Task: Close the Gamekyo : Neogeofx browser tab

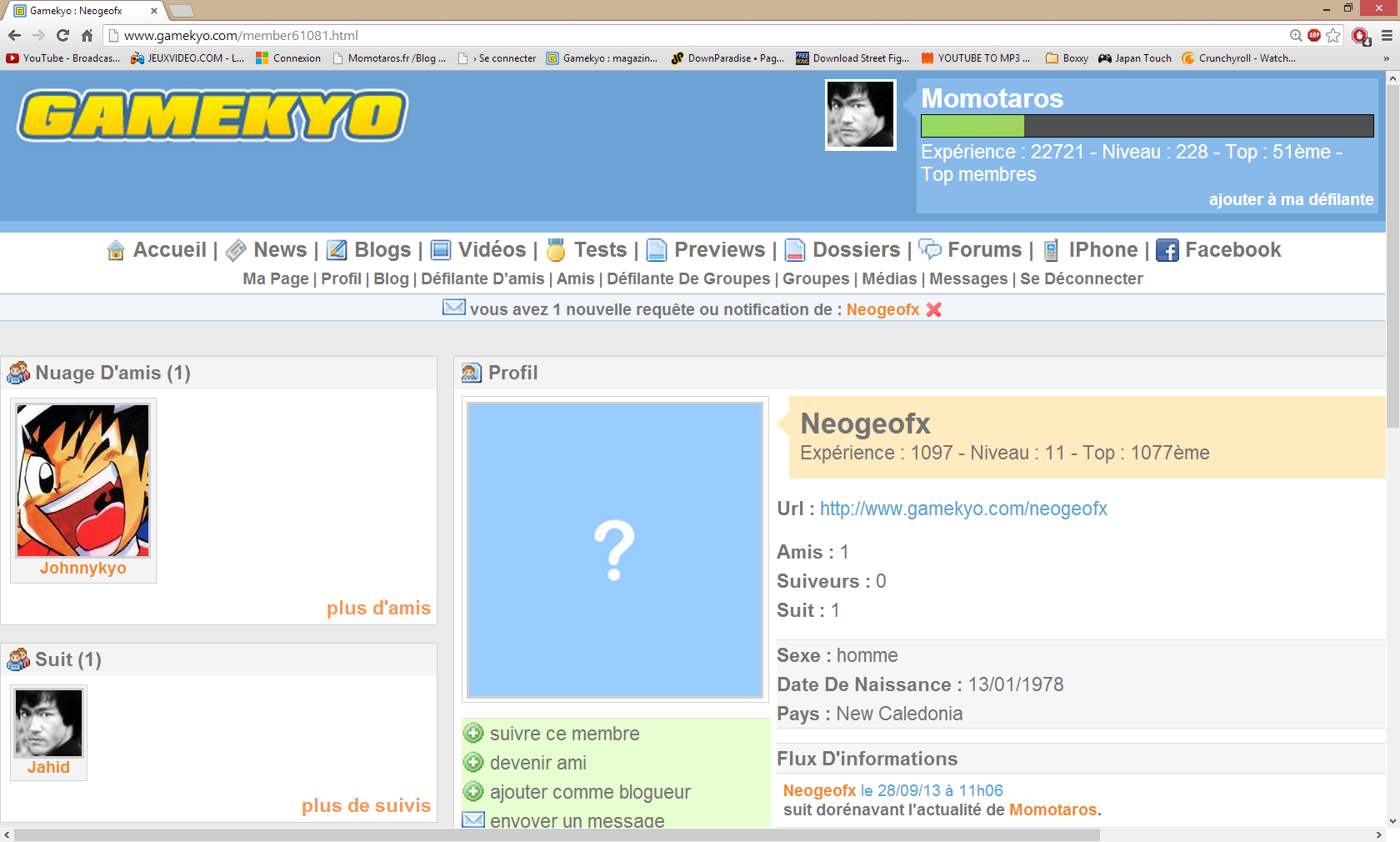Action: (x=153, y=11)
